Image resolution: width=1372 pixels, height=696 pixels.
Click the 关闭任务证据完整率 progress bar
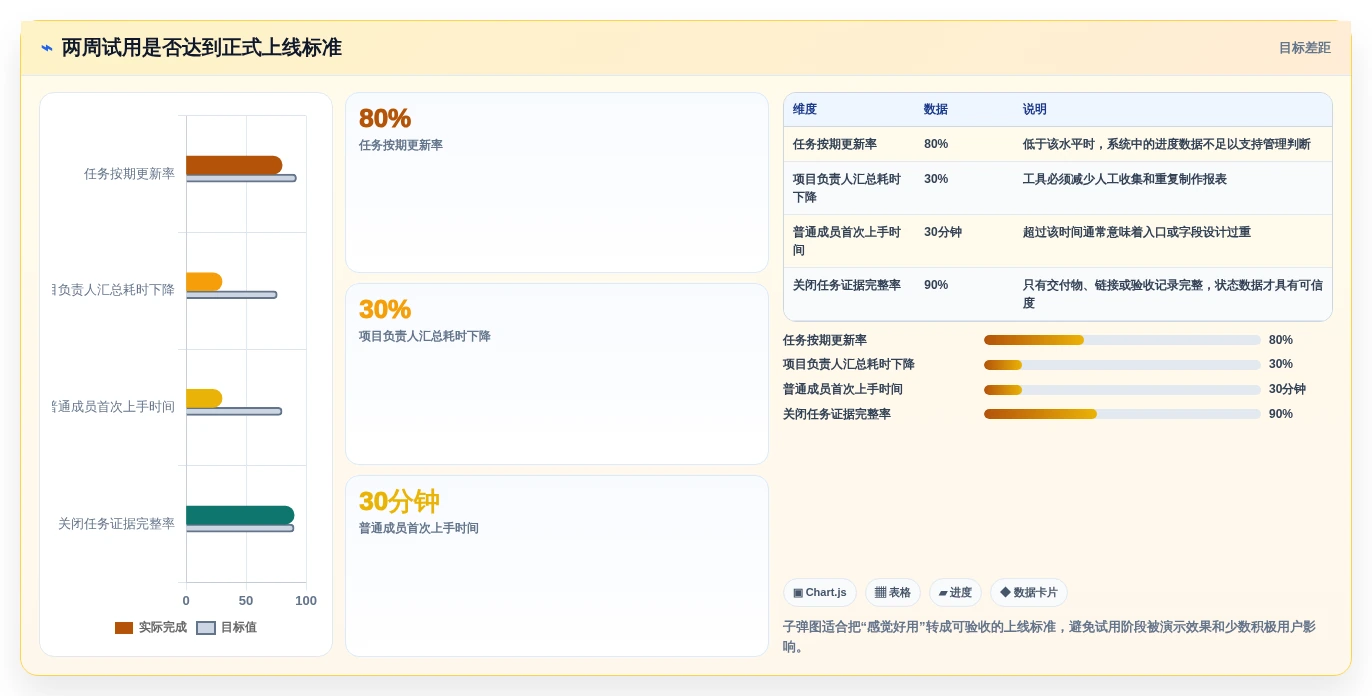coord(1122,414)
